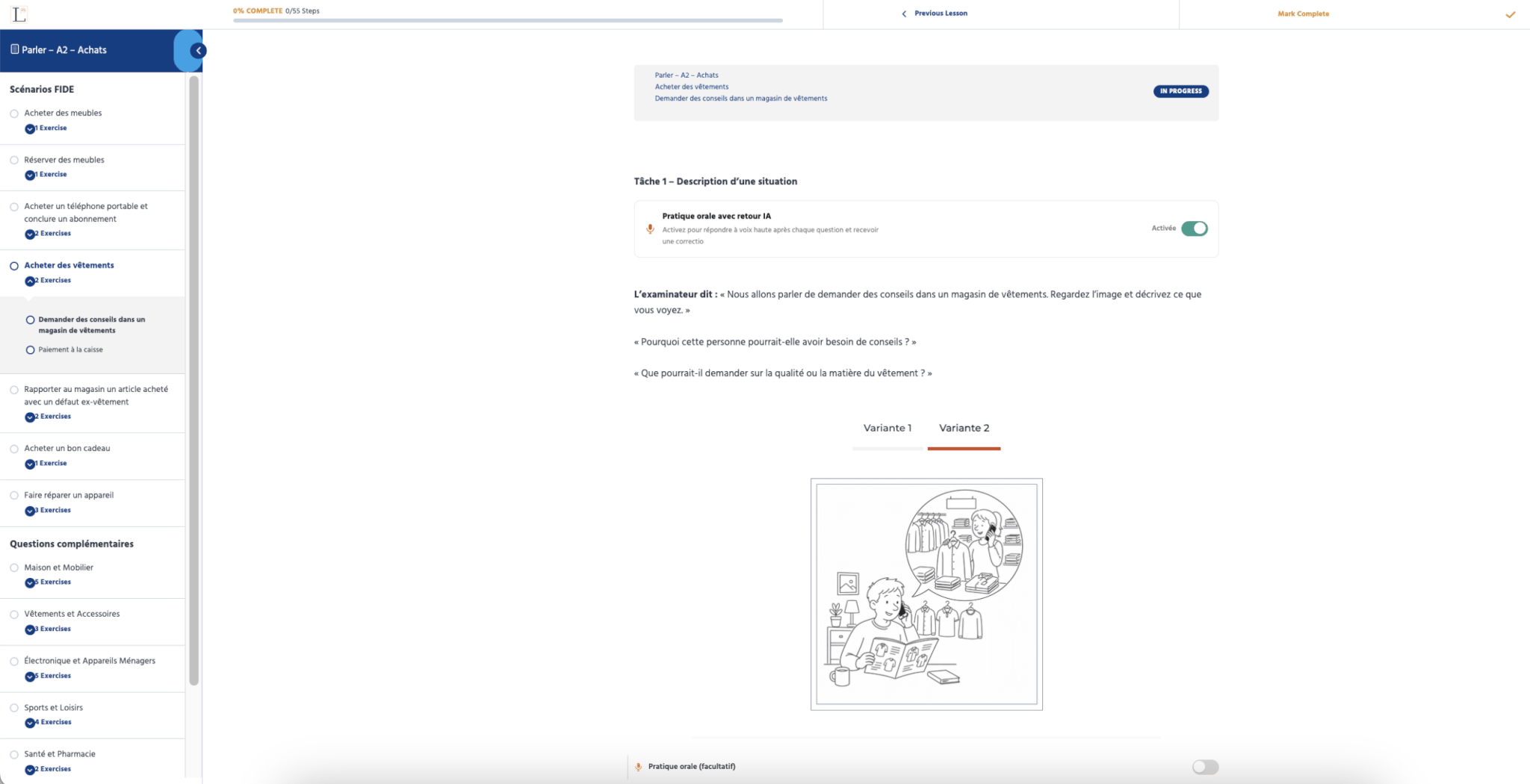Click the IN PROGRESS status badge
The height and width of the screenshot is (784, 1530).
(1180, 91)
